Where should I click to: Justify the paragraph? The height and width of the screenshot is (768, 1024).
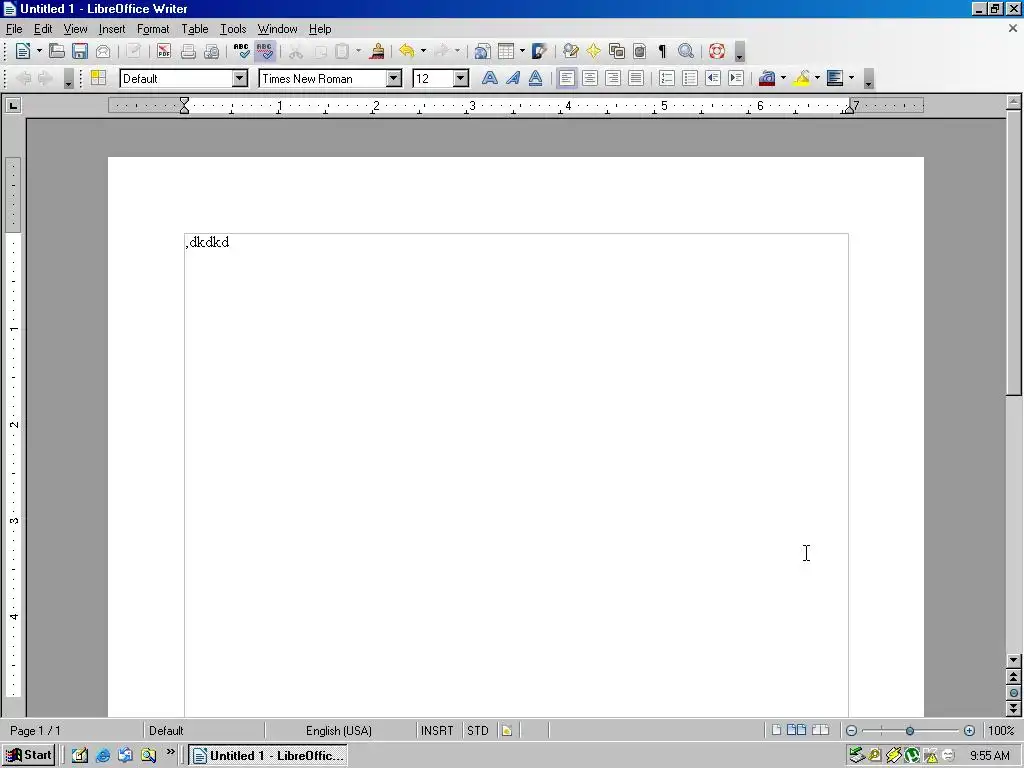635,78
